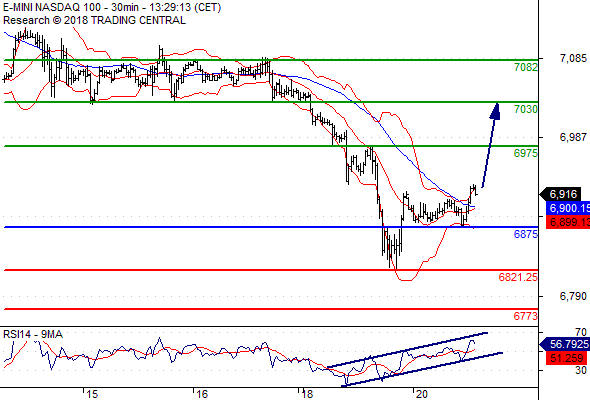Viewport: 590px width, 400px height.
Task: Click the Research © 2018 TRADING CENTRAL text
Action: click(94, 20)
